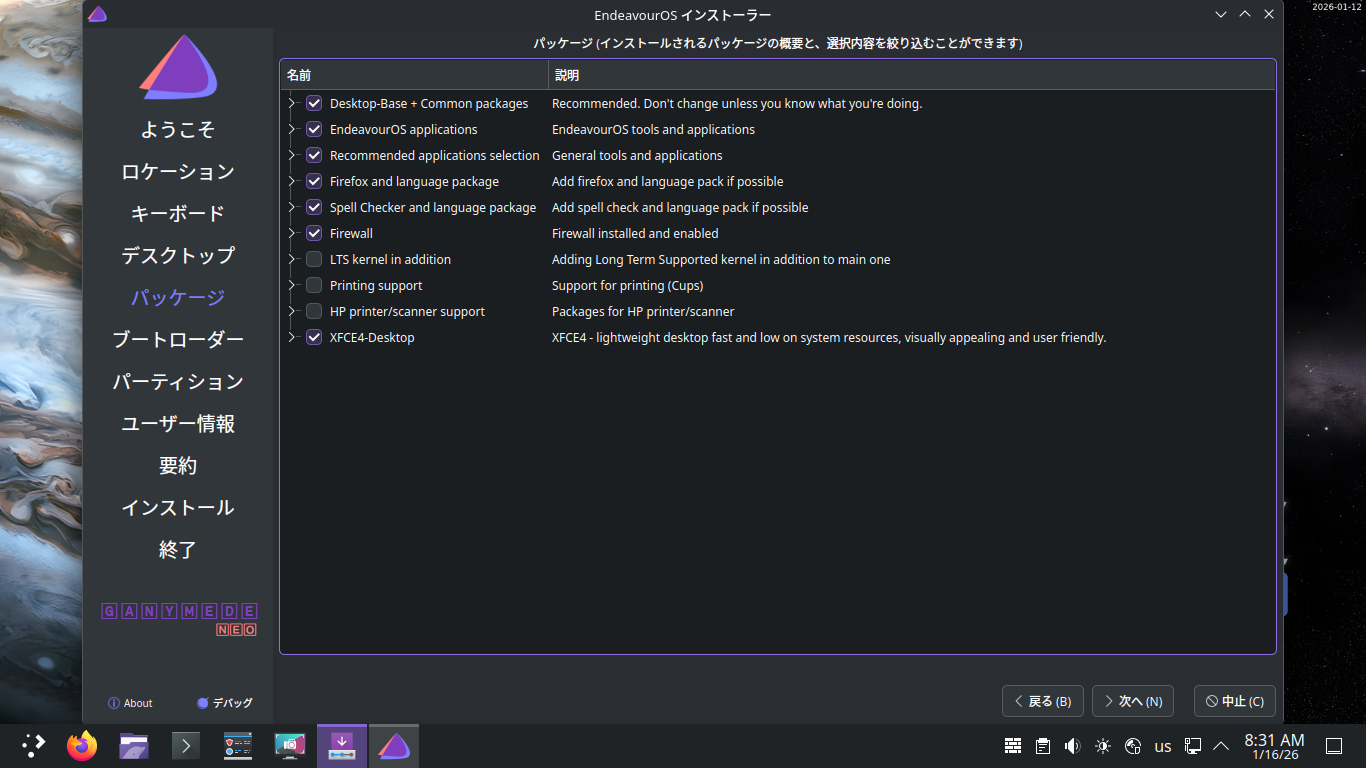Select the パーティション step in sidebar
This screenshot has width=1366, height=768.
[x=178, y=382]
